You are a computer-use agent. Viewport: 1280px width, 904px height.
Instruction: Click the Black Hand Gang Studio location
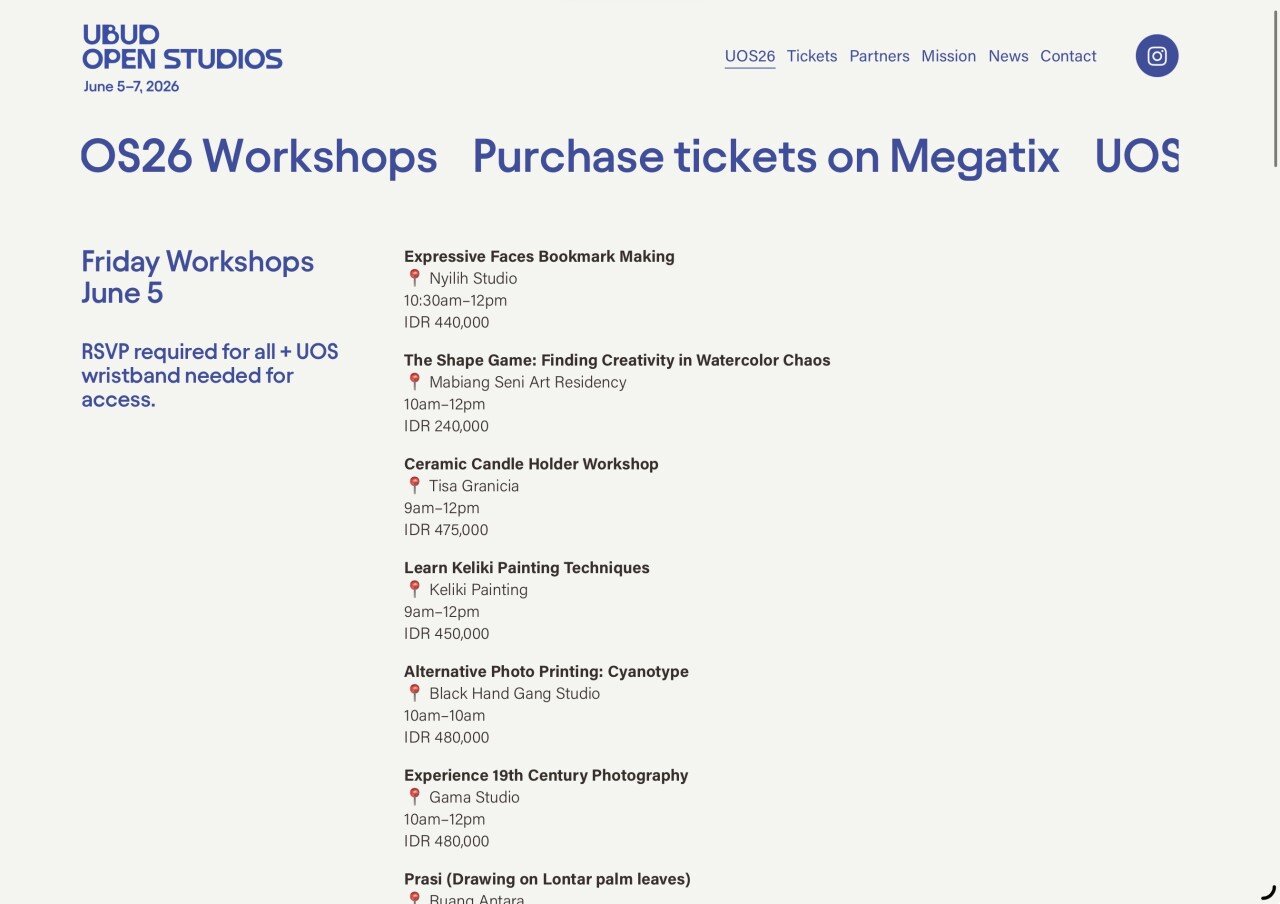[515, 694]
